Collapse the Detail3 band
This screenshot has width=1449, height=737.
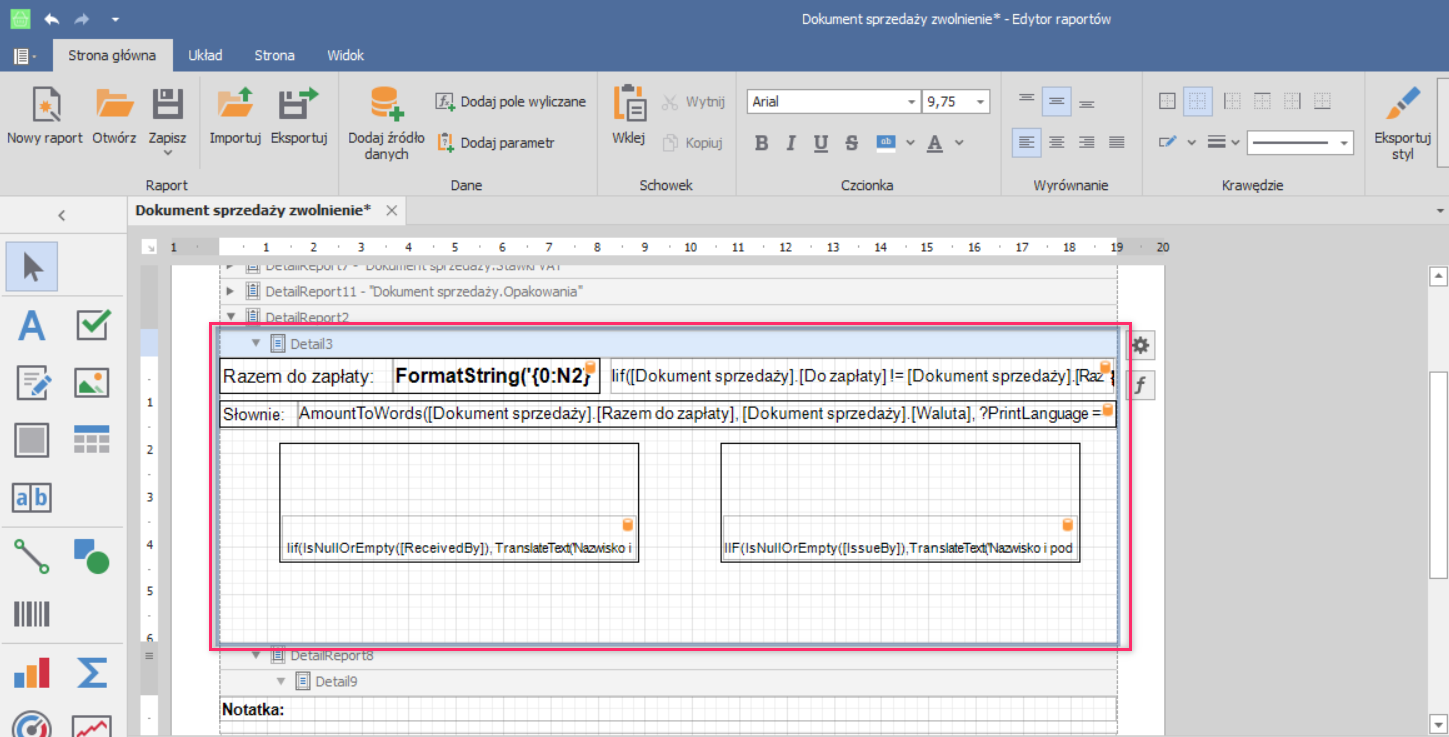[256, 343]
